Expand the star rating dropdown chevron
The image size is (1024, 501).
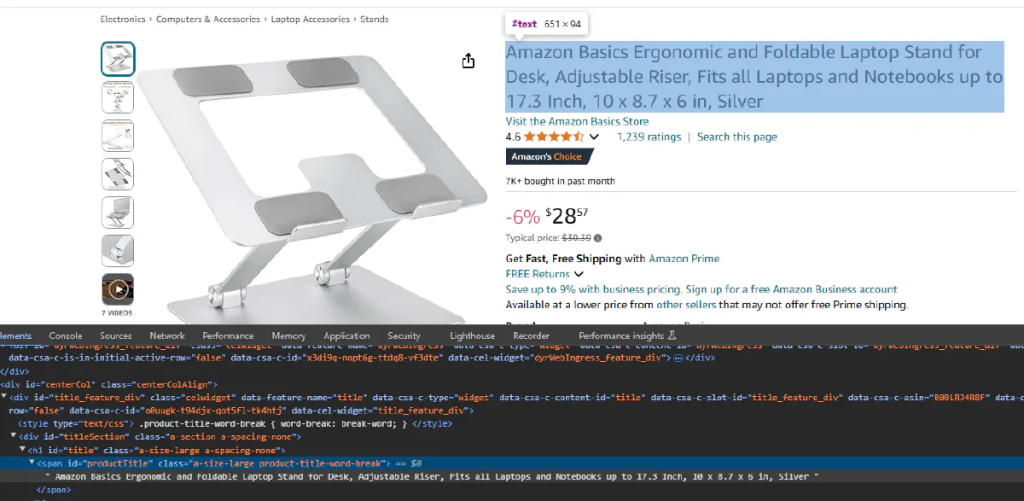(x=594, y=137)
